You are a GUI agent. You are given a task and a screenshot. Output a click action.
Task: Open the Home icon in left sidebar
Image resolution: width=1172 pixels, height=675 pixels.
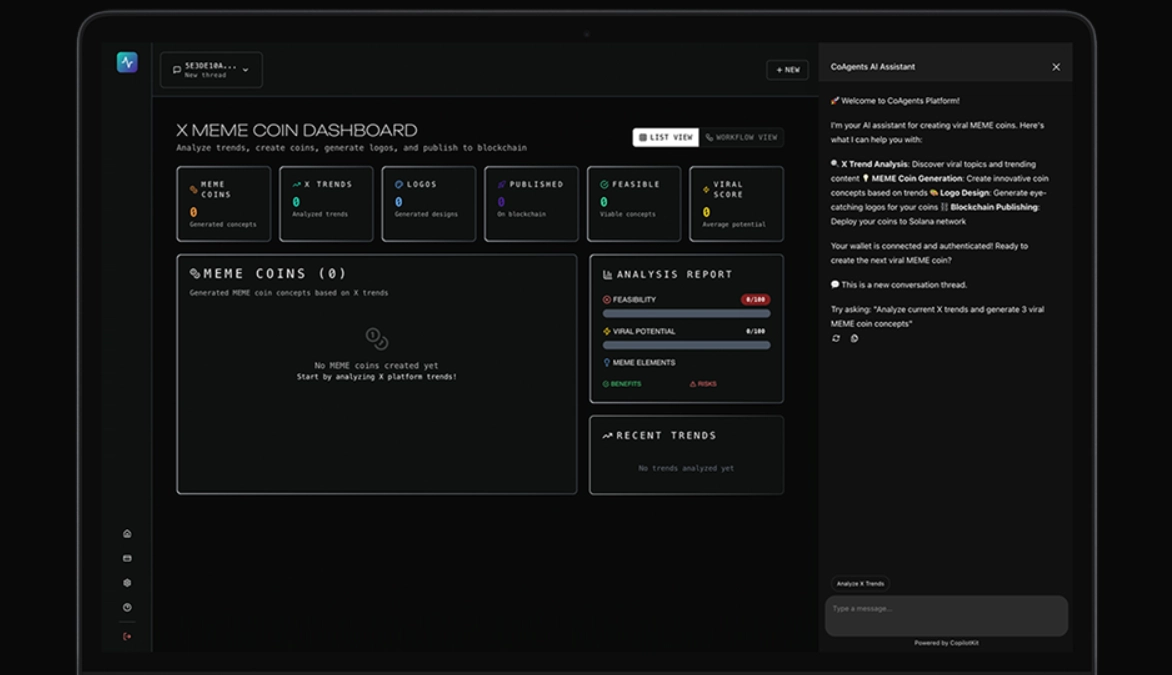pos(127,534)
